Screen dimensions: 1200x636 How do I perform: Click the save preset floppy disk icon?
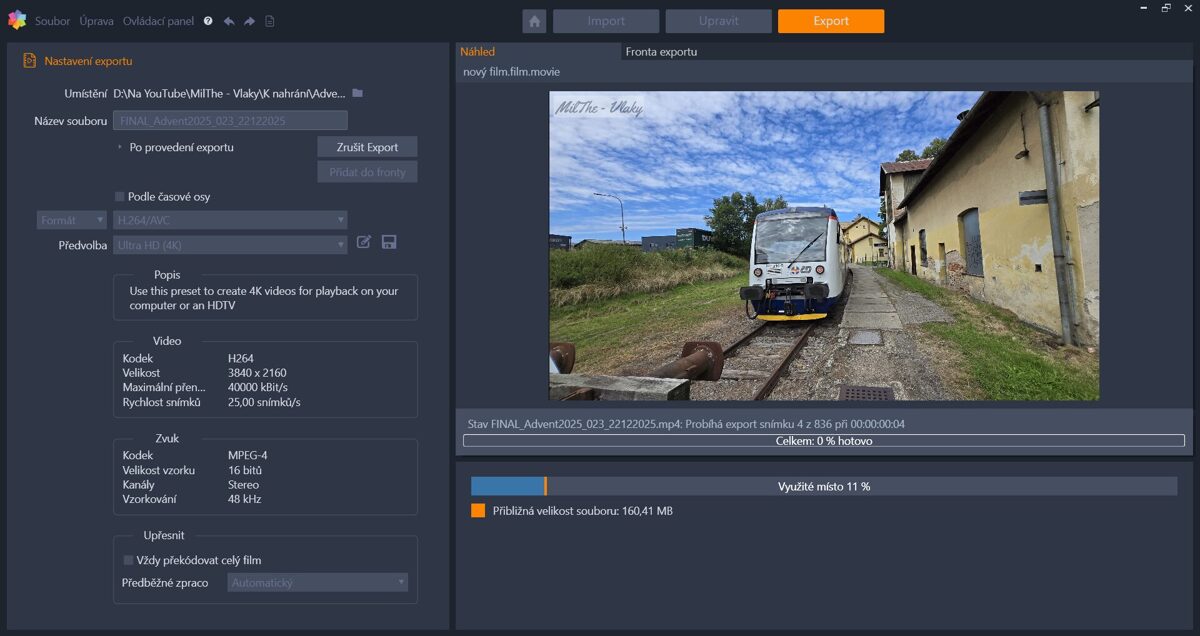click(389, 242)
